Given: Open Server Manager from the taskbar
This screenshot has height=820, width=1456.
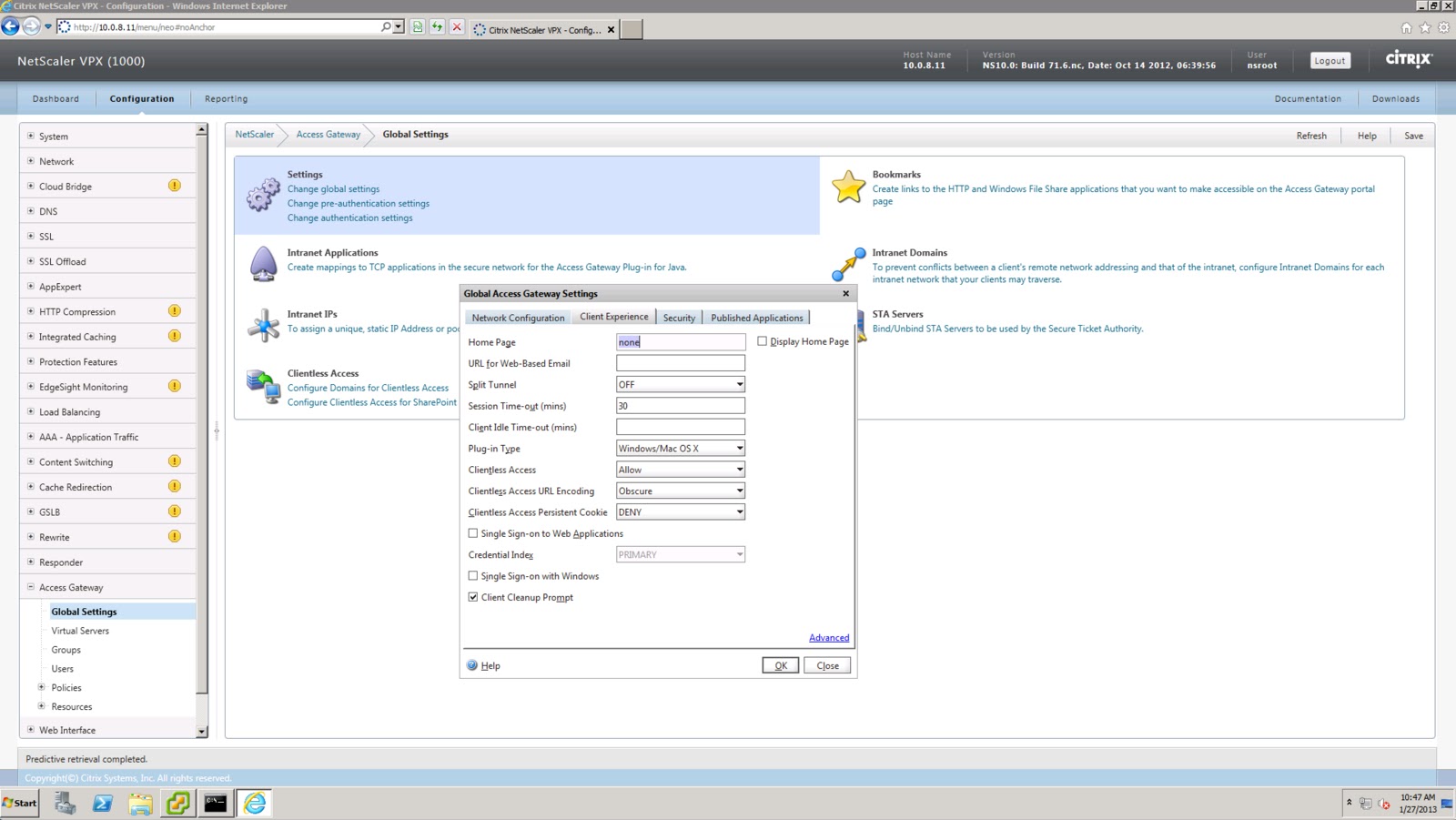Looking at the screenshot, I should pos(66,803).
